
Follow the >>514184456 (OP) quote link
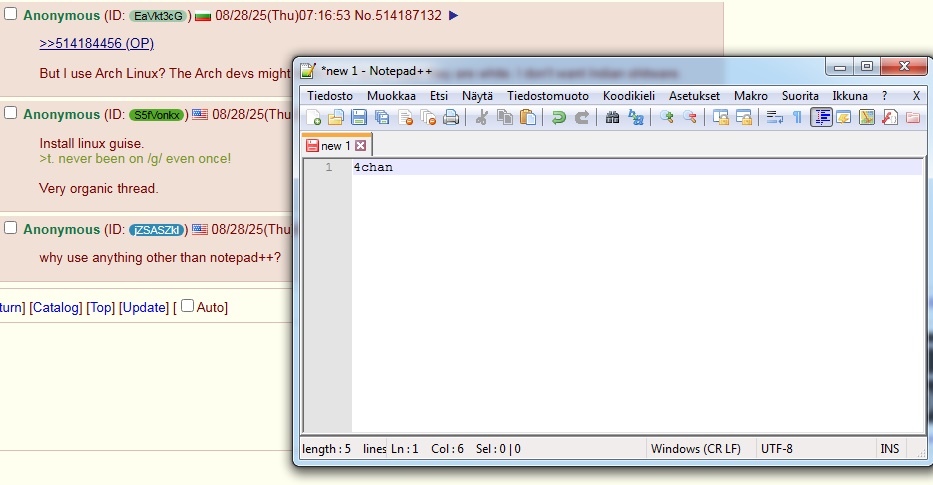[96, 43]
